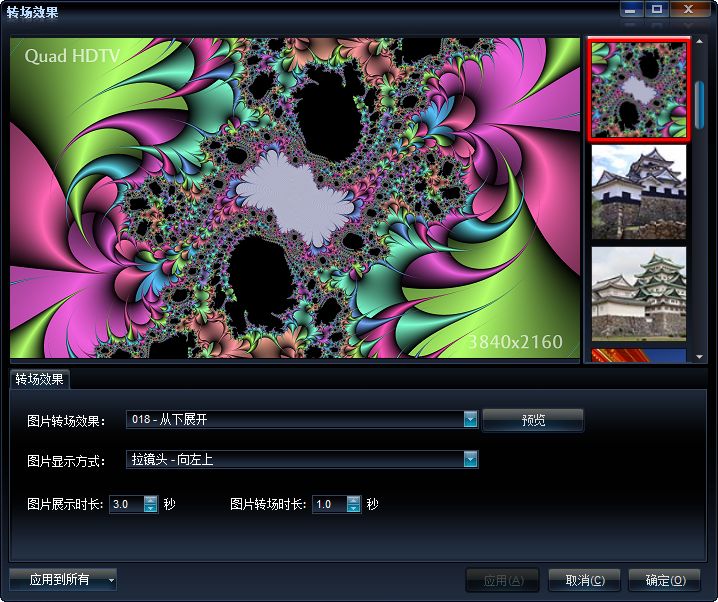Screen dimensions: 718x602
Task: Click the large fractal preview image
Action: click(x=295, y=198)
